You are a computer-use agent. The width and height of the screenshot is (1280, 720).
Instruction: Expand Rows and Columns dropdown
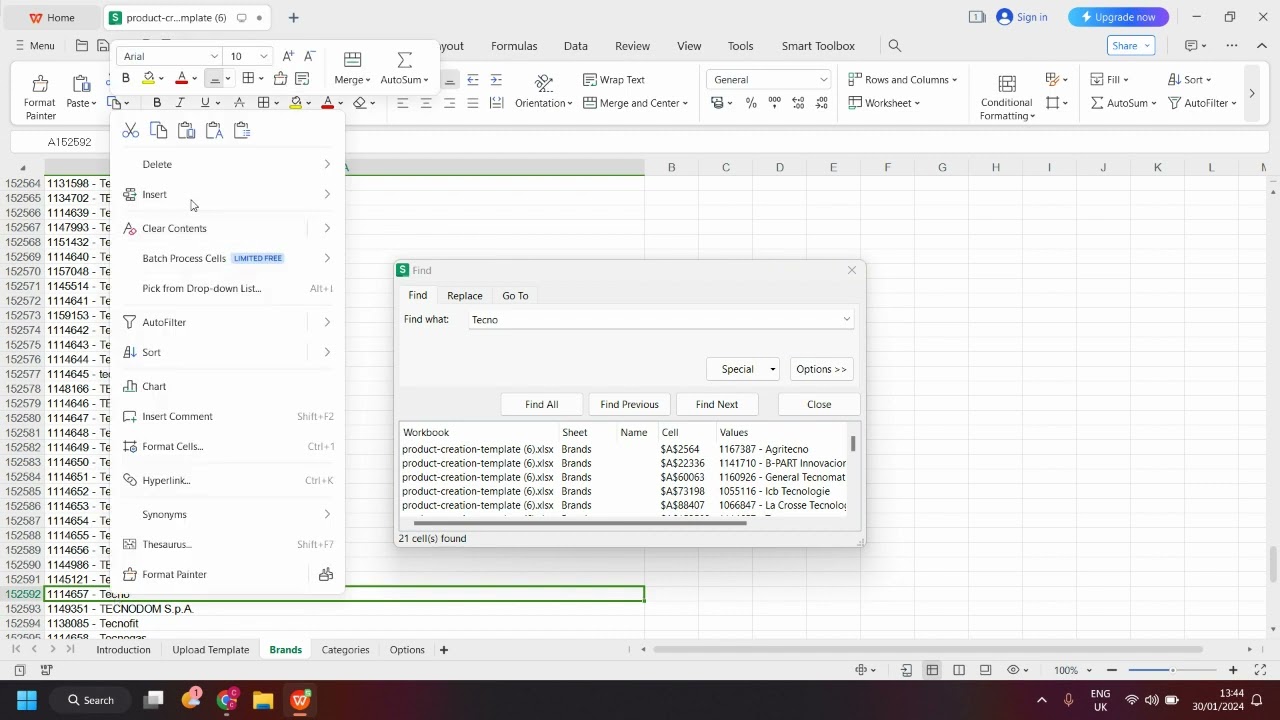902,80
